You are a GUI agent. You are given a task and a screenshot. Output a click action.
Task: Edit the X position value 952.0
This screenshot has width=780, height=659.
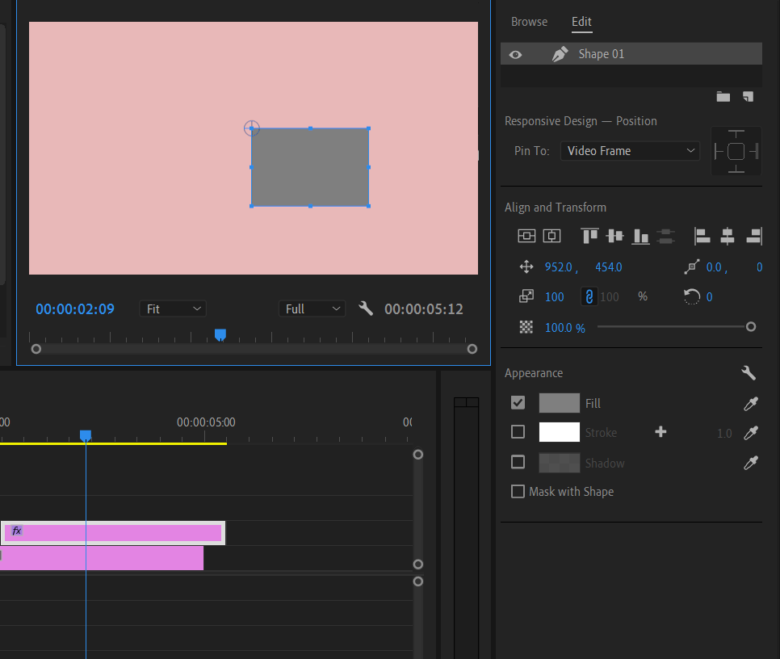pos(559,268)
